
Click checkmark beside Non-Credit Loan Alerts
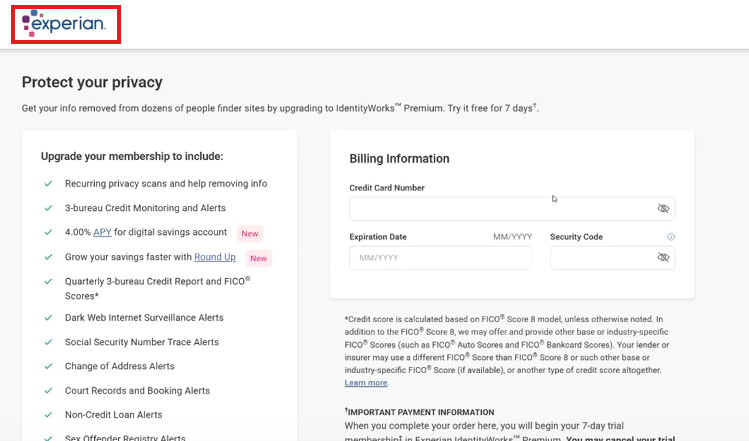pyautogui.click(x=48, y=415)
